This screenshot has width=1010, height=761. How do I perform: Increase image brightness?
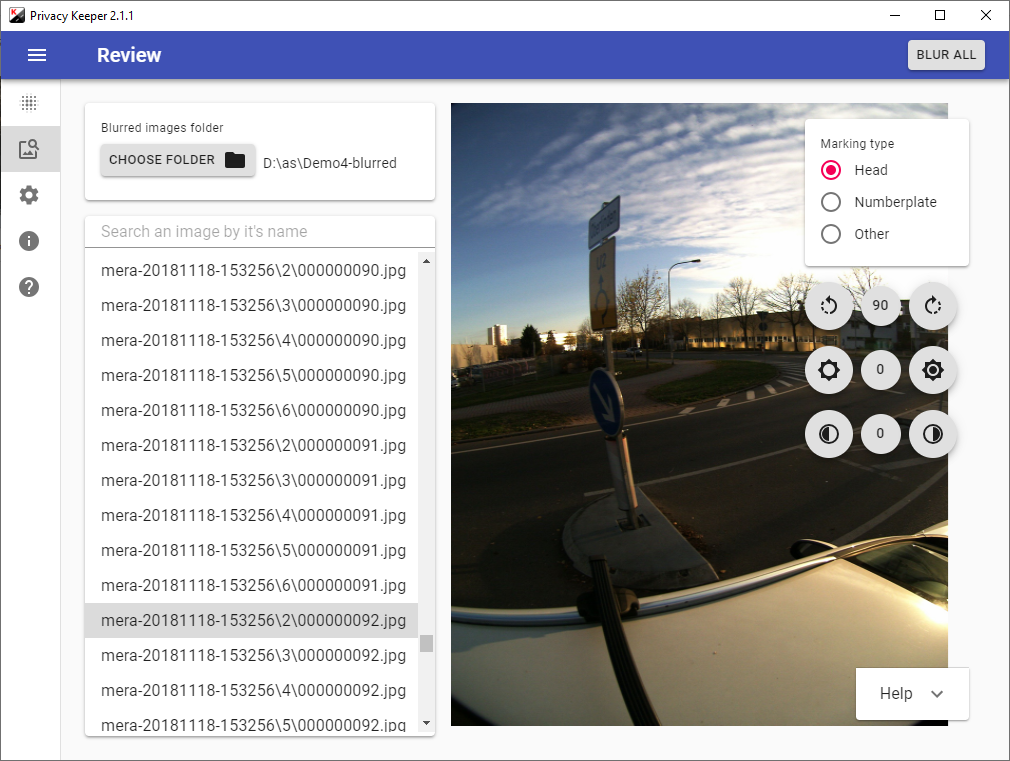(933, 370)
